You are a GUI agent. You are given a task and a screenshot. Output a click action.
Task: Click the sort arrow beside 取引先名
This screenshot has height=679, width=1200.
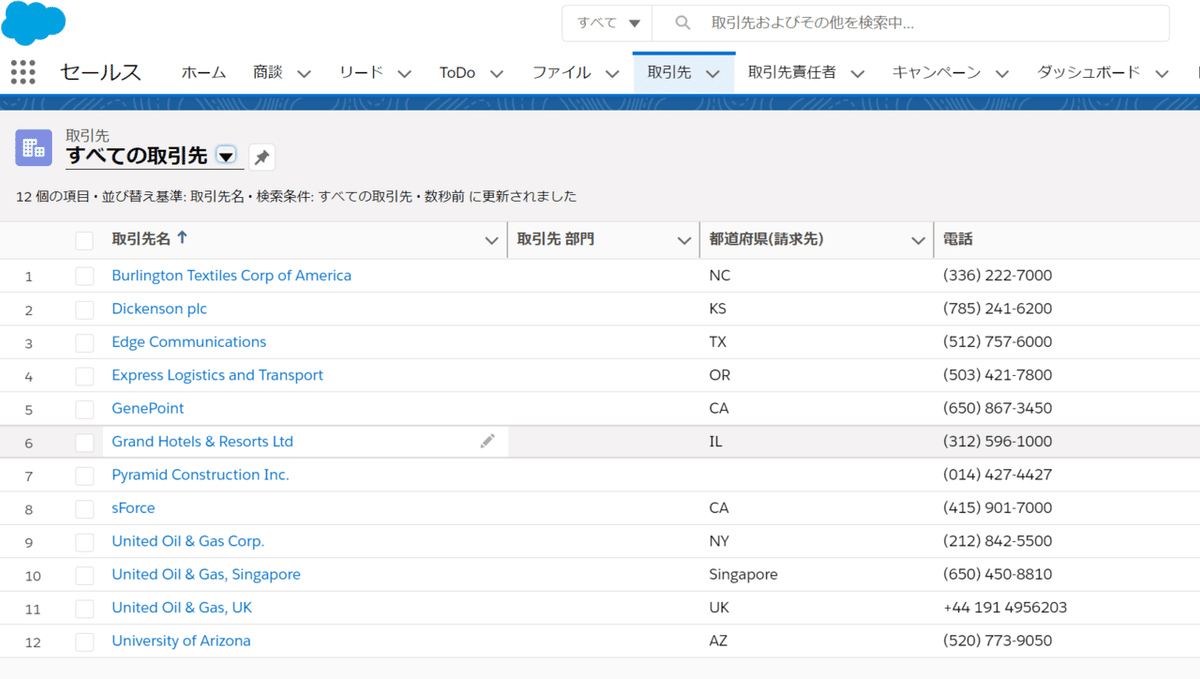182,239
